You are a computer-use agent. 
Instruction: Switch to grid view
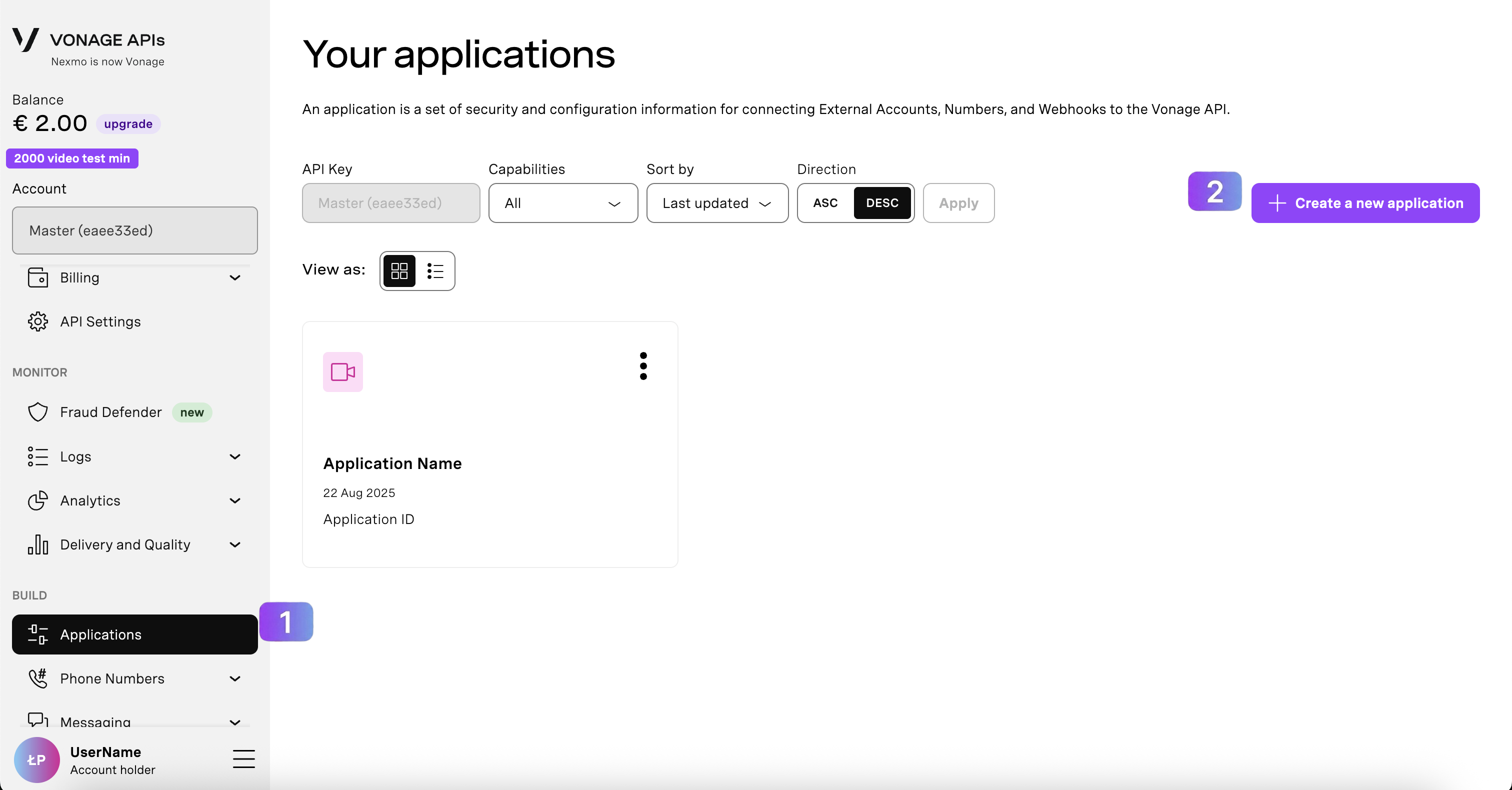pyautogui.click(x=399, y=271)
